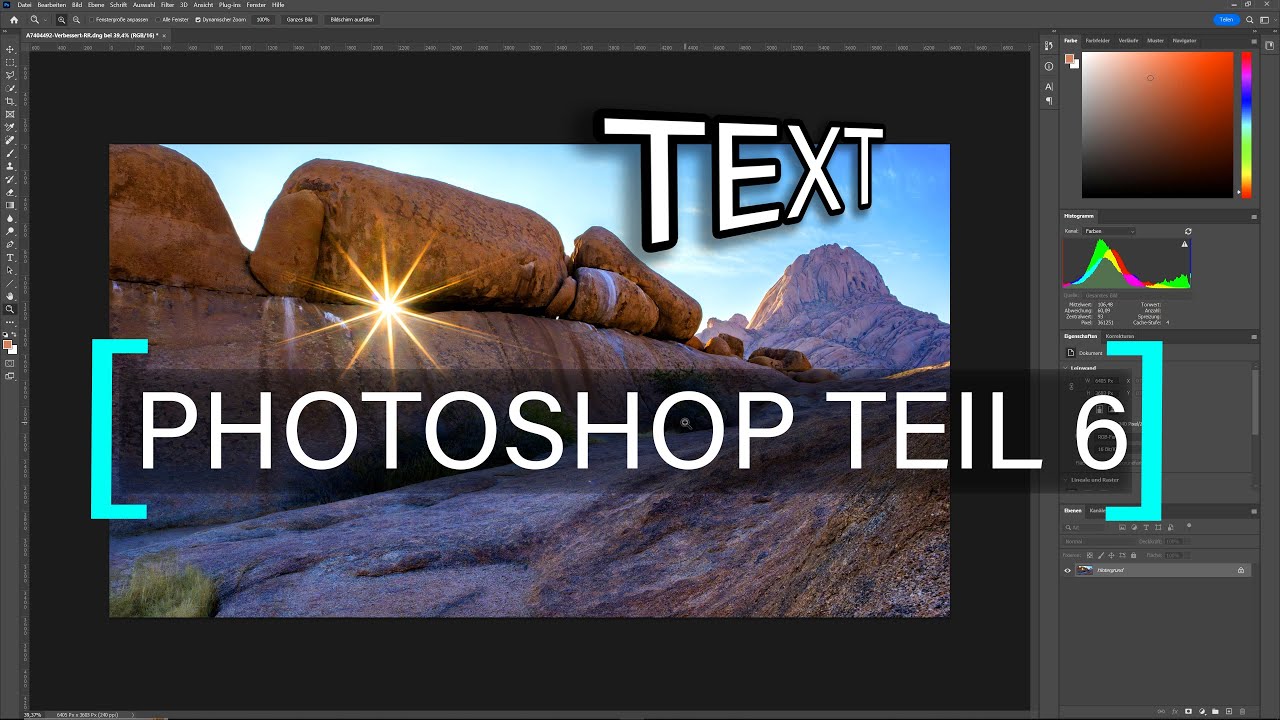This screenshot has width=1280, height=720.
Task: Click Hintergrund layer thumbnail
Action: 1085,570
